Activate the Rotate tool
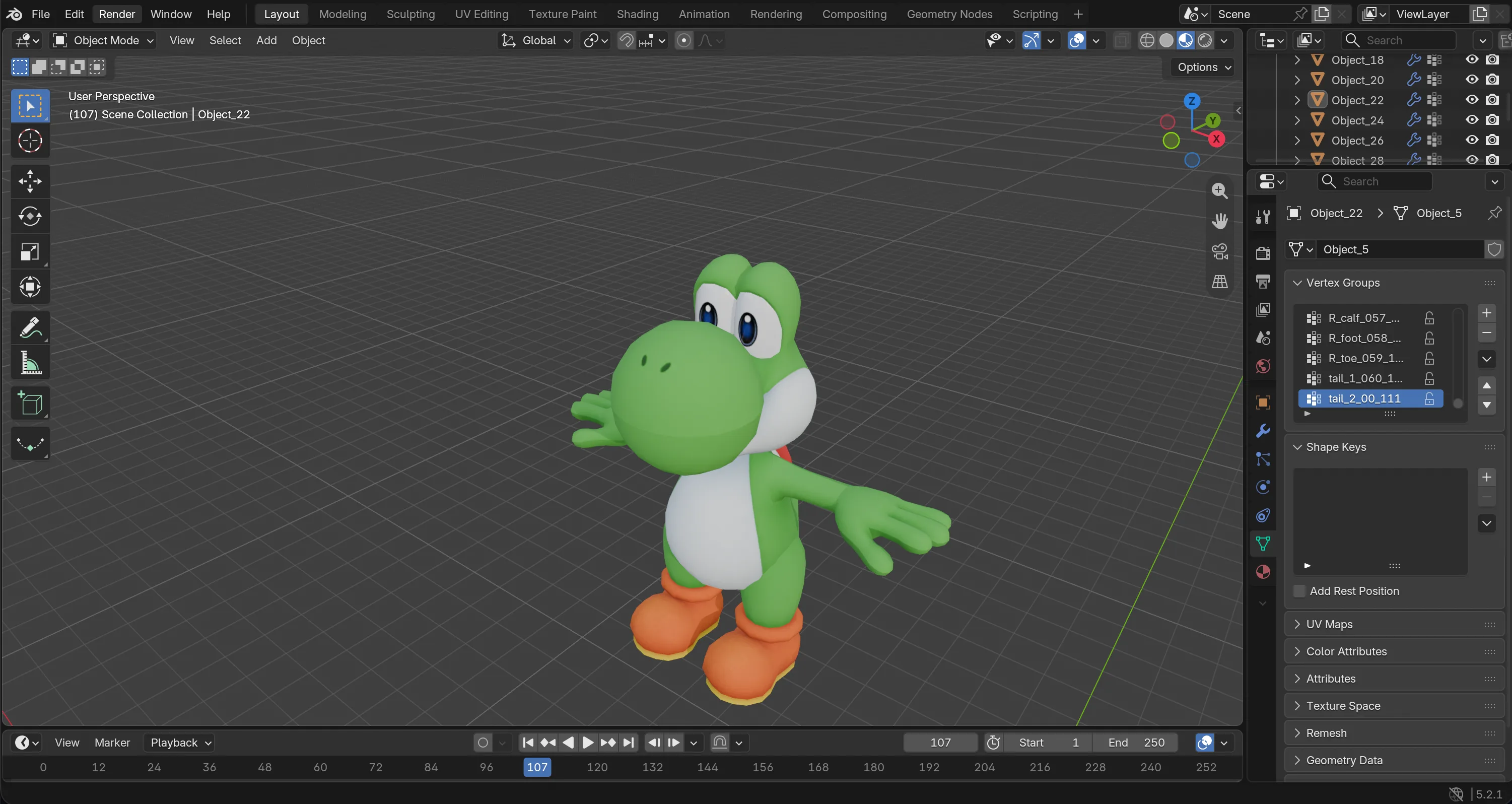The height and width of the screenshot is (804, 1512). 30,217
